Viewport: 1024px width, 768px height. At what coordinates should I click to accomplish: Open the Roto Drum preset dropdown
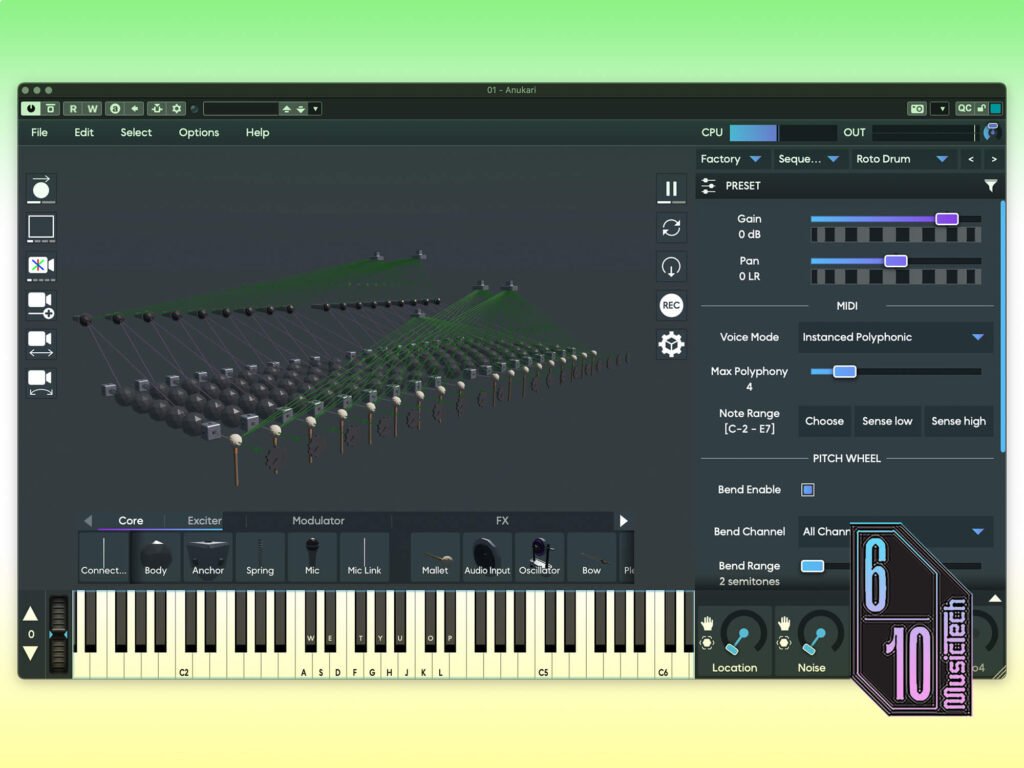(x=902, y=159)
